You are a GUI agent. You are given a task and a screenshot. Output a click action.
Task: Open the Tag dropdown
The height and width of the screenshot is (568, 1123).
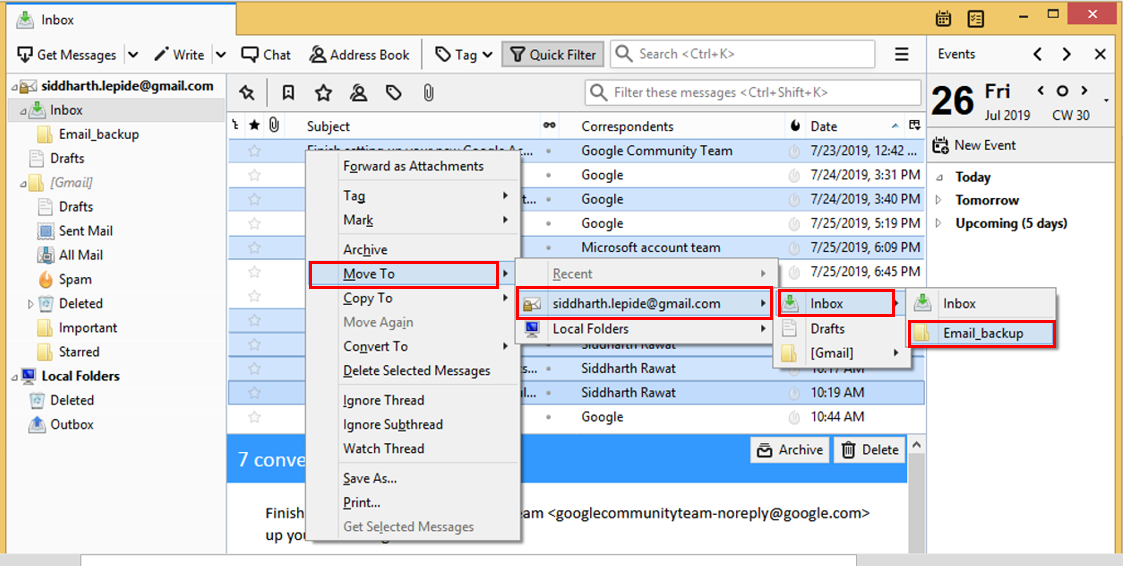[464, 54]
